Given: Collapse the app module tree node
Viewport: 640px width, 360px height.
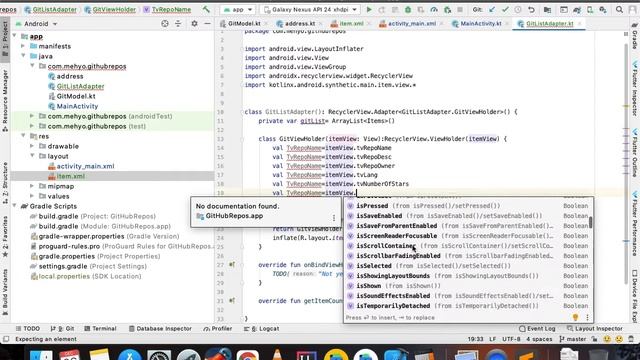Looking at the screenshot, I should [15, 36].
